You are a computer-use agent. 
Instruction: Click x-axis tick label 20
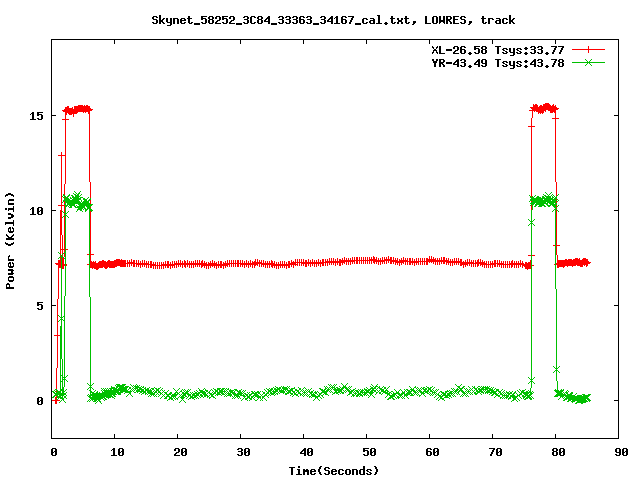(180, 452)
